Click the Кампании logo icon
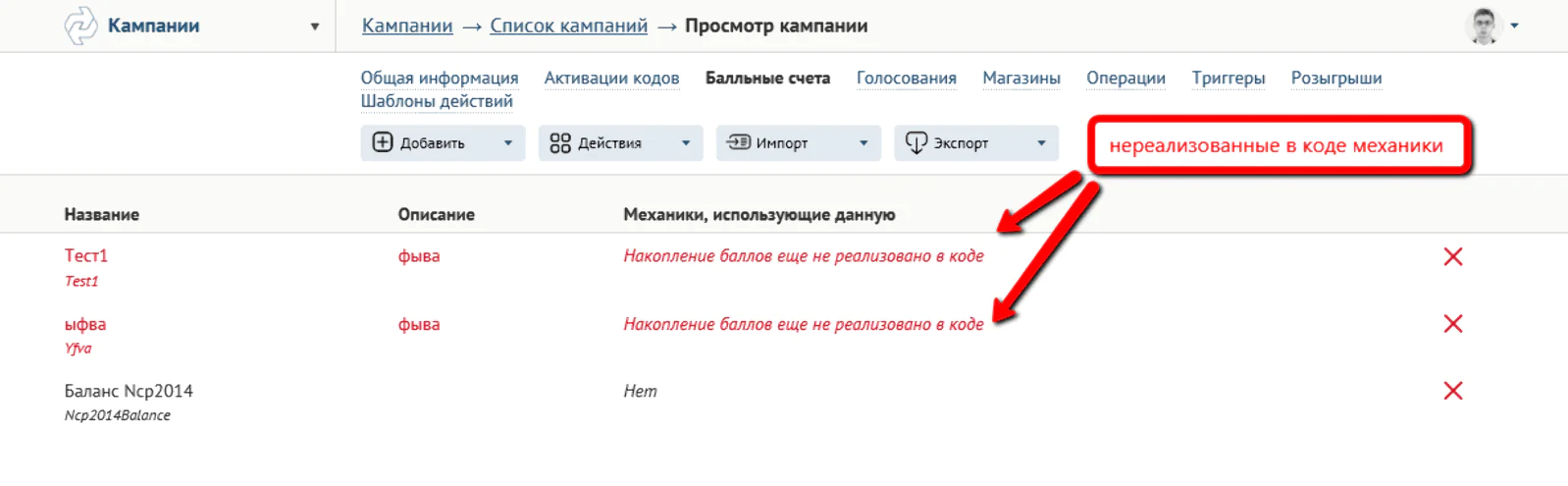Screen dimensions: 1568x486 tap(80, 26)
